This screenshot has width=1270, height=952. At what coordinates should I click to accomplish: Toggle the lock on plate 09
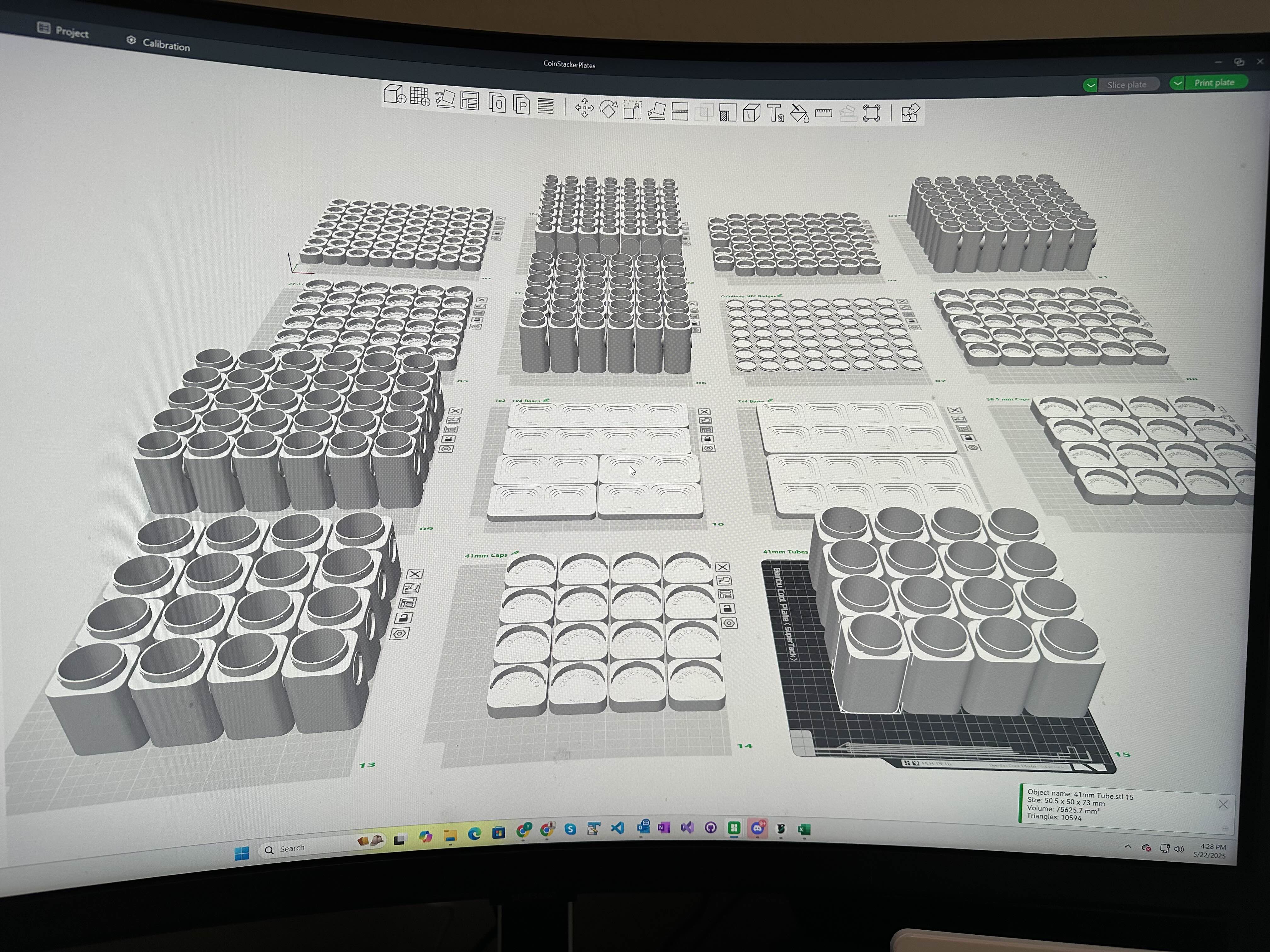449,439
